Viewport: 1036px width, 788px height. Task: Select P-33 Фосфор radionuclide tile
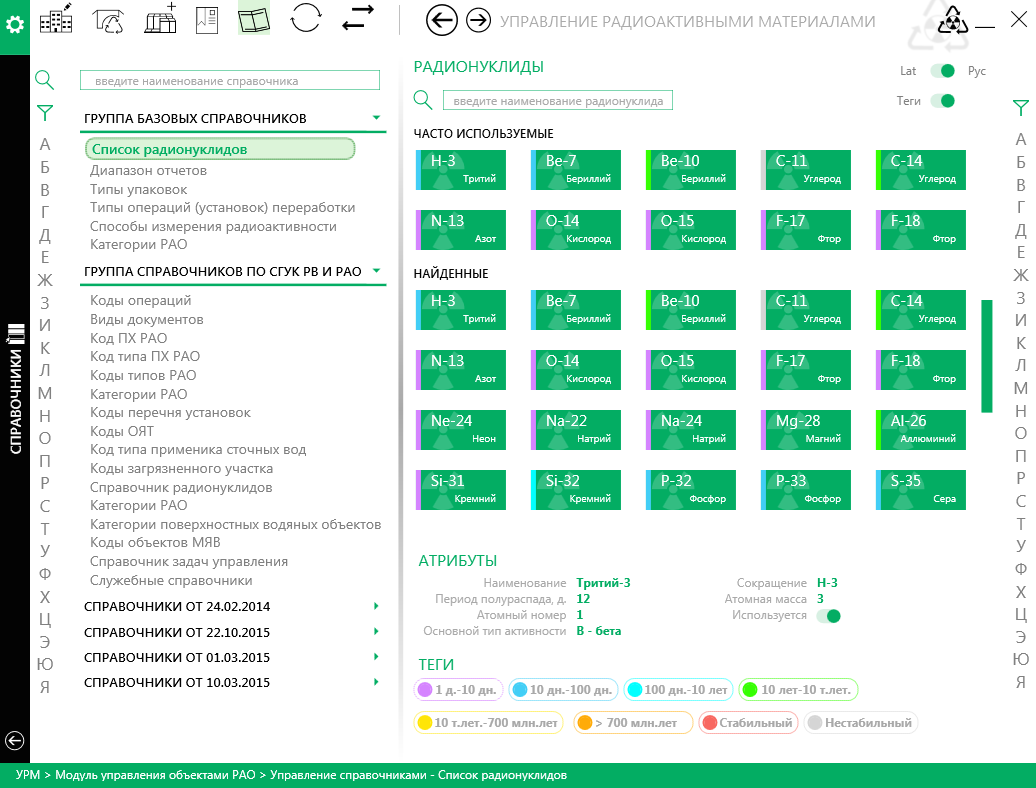coord(806,490)
